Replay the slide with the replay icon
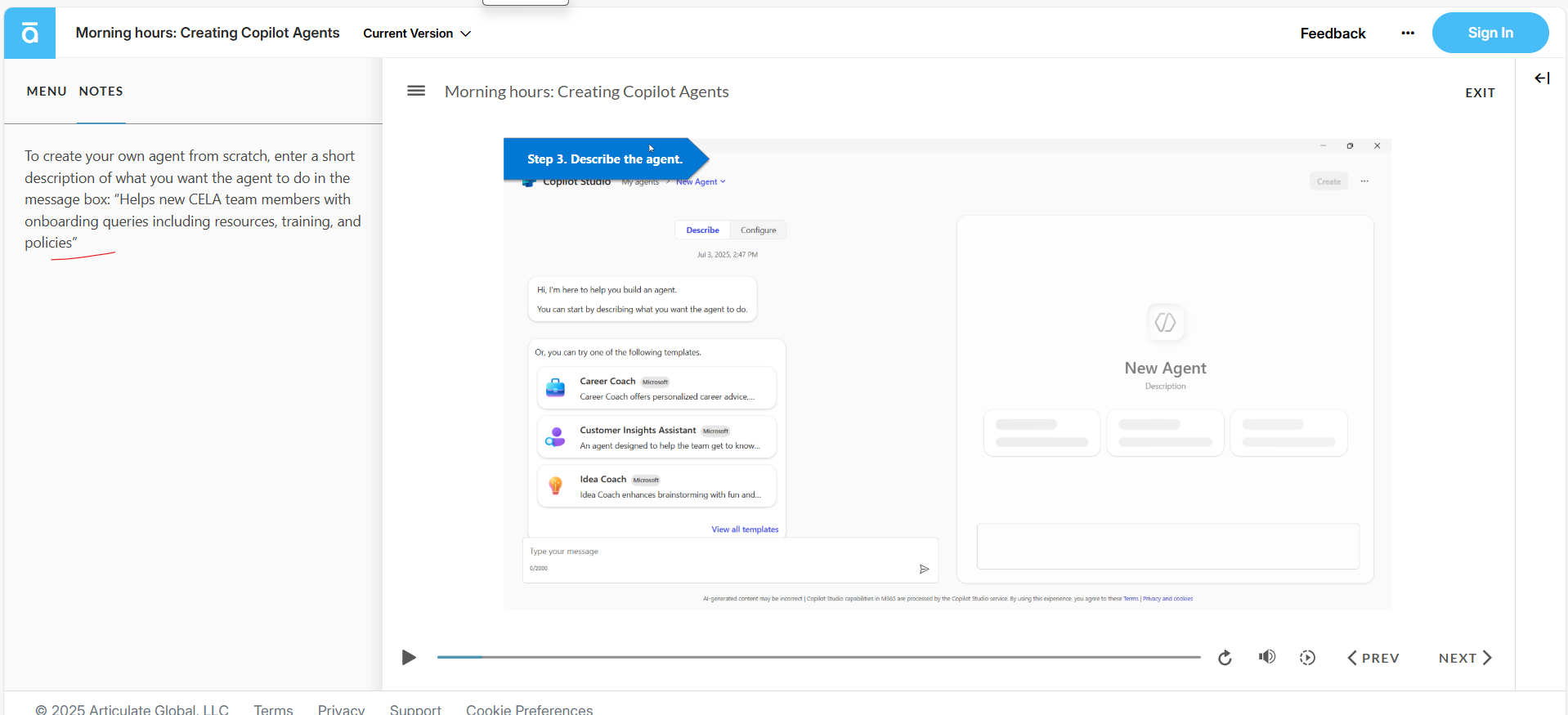 tap(1225, 658)
